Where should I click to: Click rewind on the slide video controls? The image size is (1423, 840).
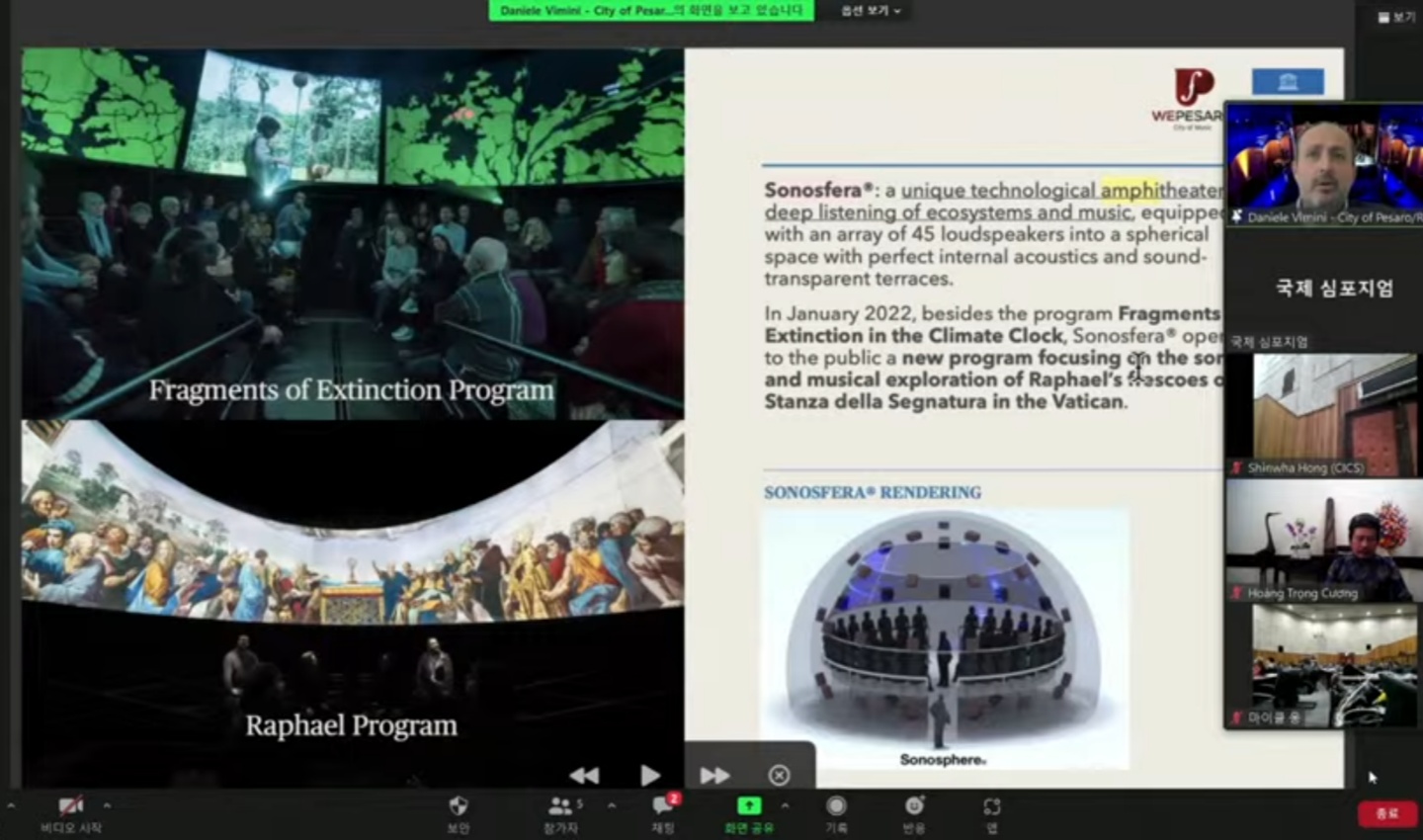(584, 776)
